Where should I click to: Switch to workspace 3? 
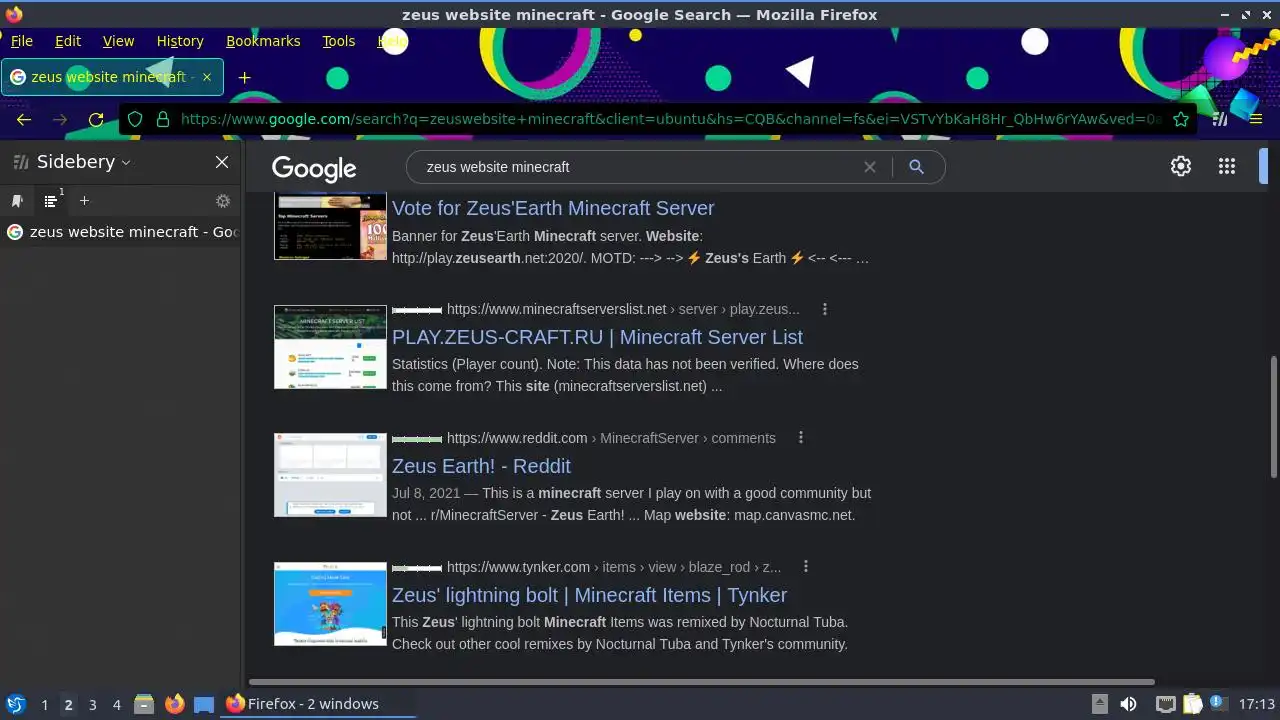(92, 704)
